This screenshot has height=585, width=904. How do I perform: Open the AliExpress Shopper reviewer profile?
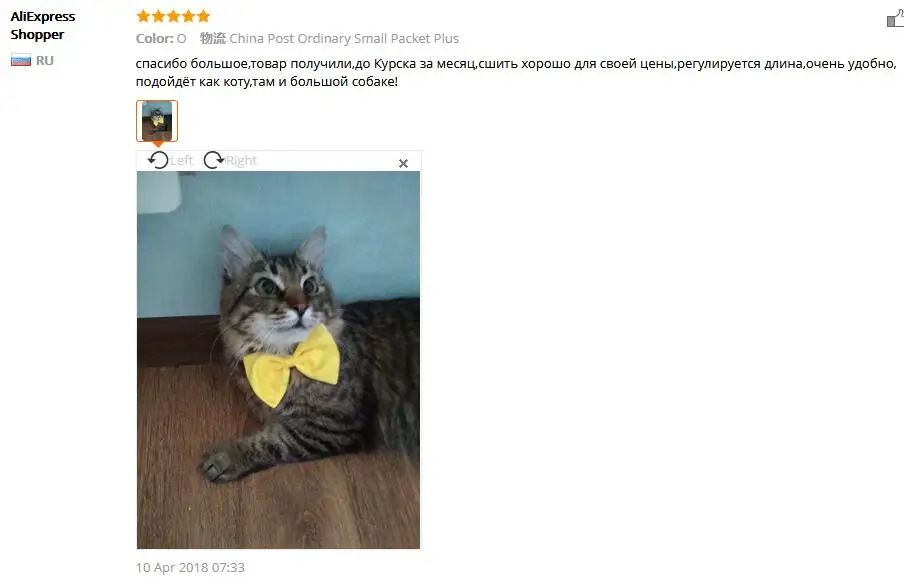pyautogui.click(x=43, y=25)
